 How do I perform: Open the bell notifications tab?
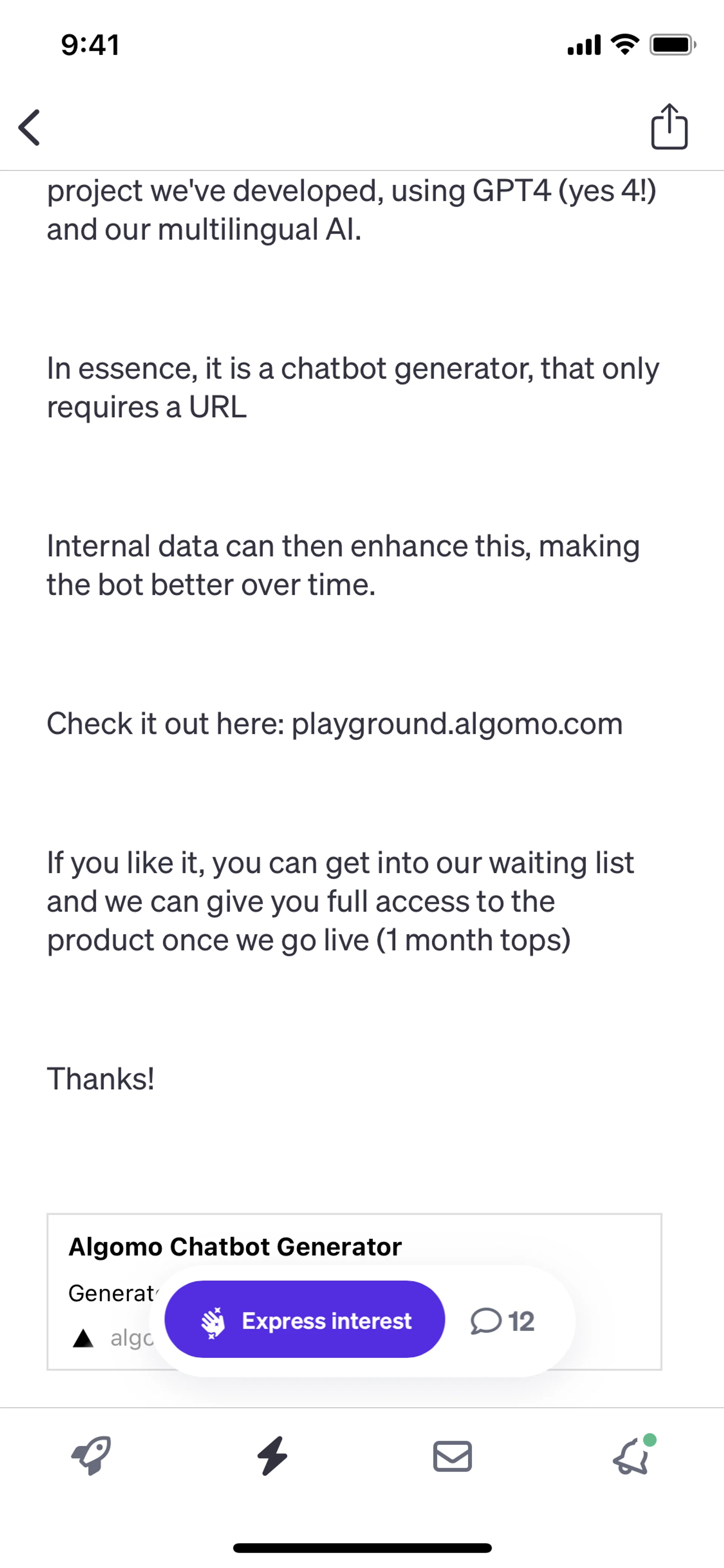(633, 1455)
